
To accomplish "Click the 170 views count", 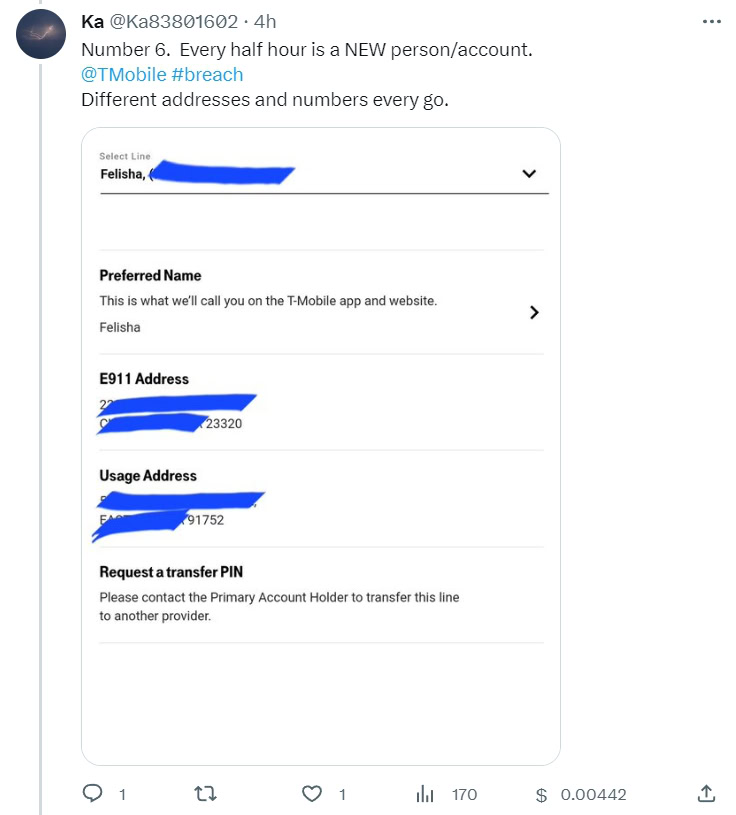I will pos(464,795).
